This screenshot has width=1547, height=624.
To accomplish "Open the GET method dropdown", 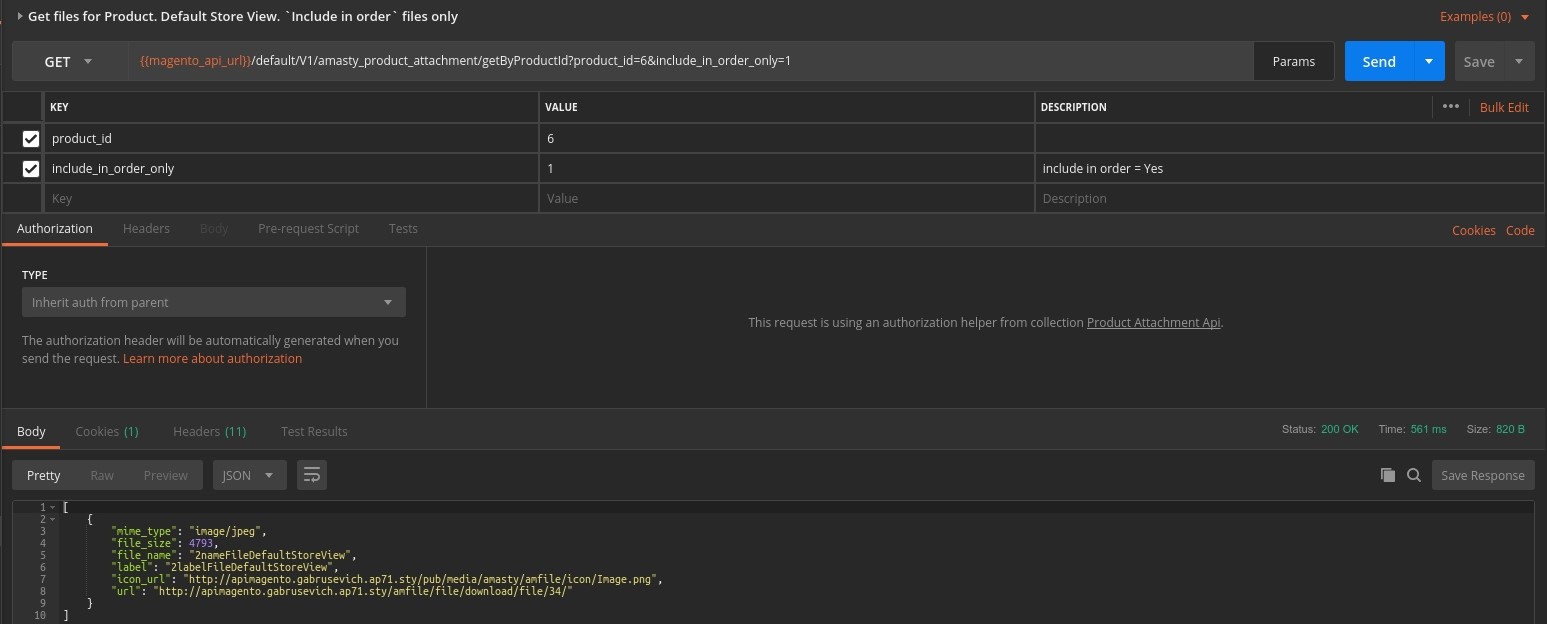I will [x=68, y=62].
